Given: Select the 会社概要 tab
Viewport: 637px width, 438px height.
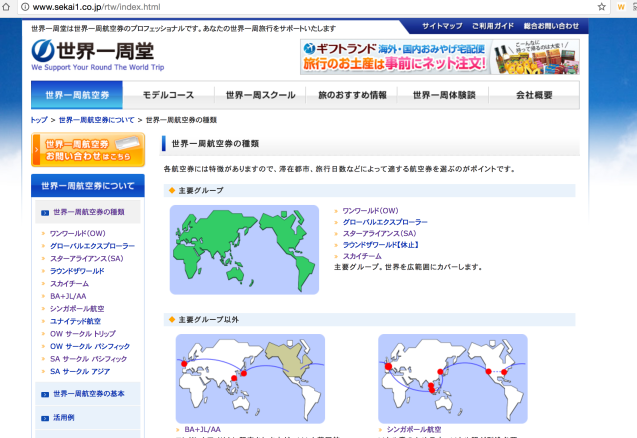Looking at the screenshot, I should 534,95.
